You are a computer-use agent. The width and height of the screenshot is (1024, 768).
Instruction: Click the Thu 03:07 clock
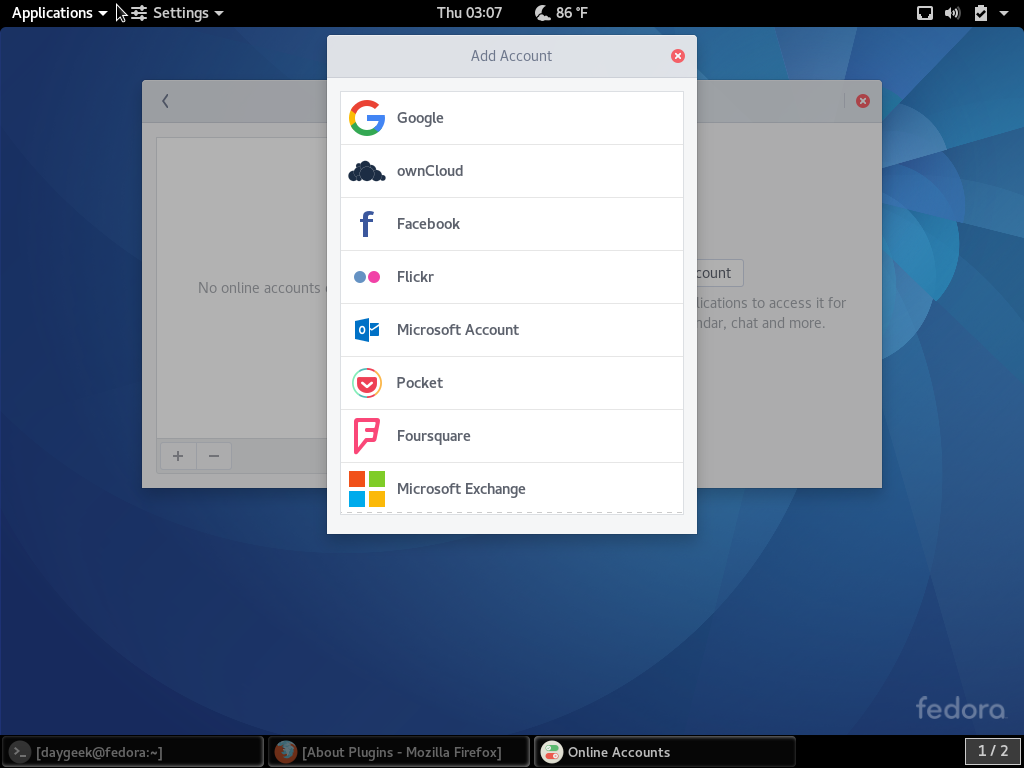(469, 13)
